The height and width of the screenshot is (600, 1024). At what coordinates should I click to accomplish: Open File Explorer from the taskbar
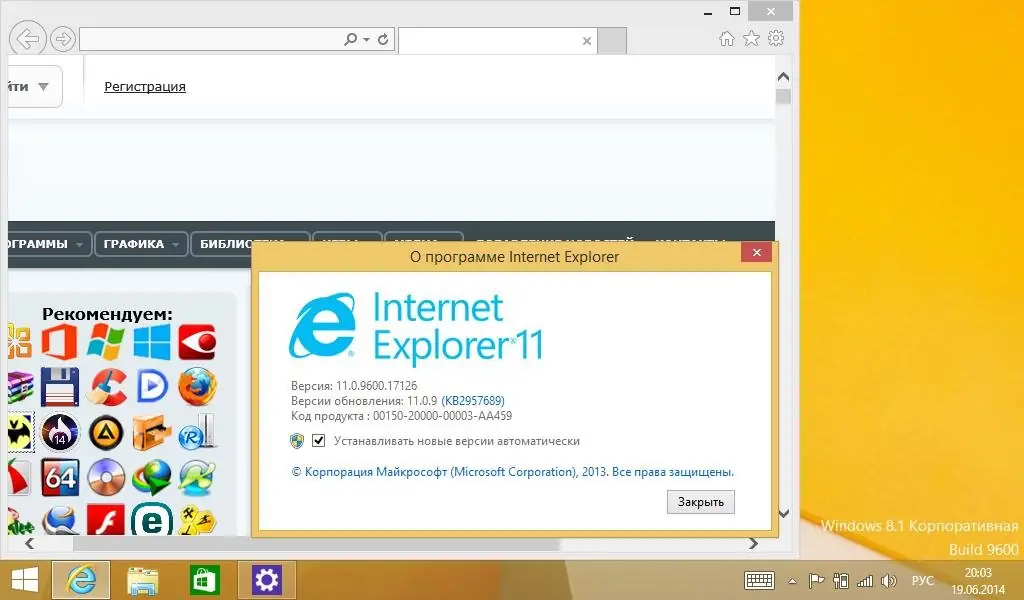142,580
